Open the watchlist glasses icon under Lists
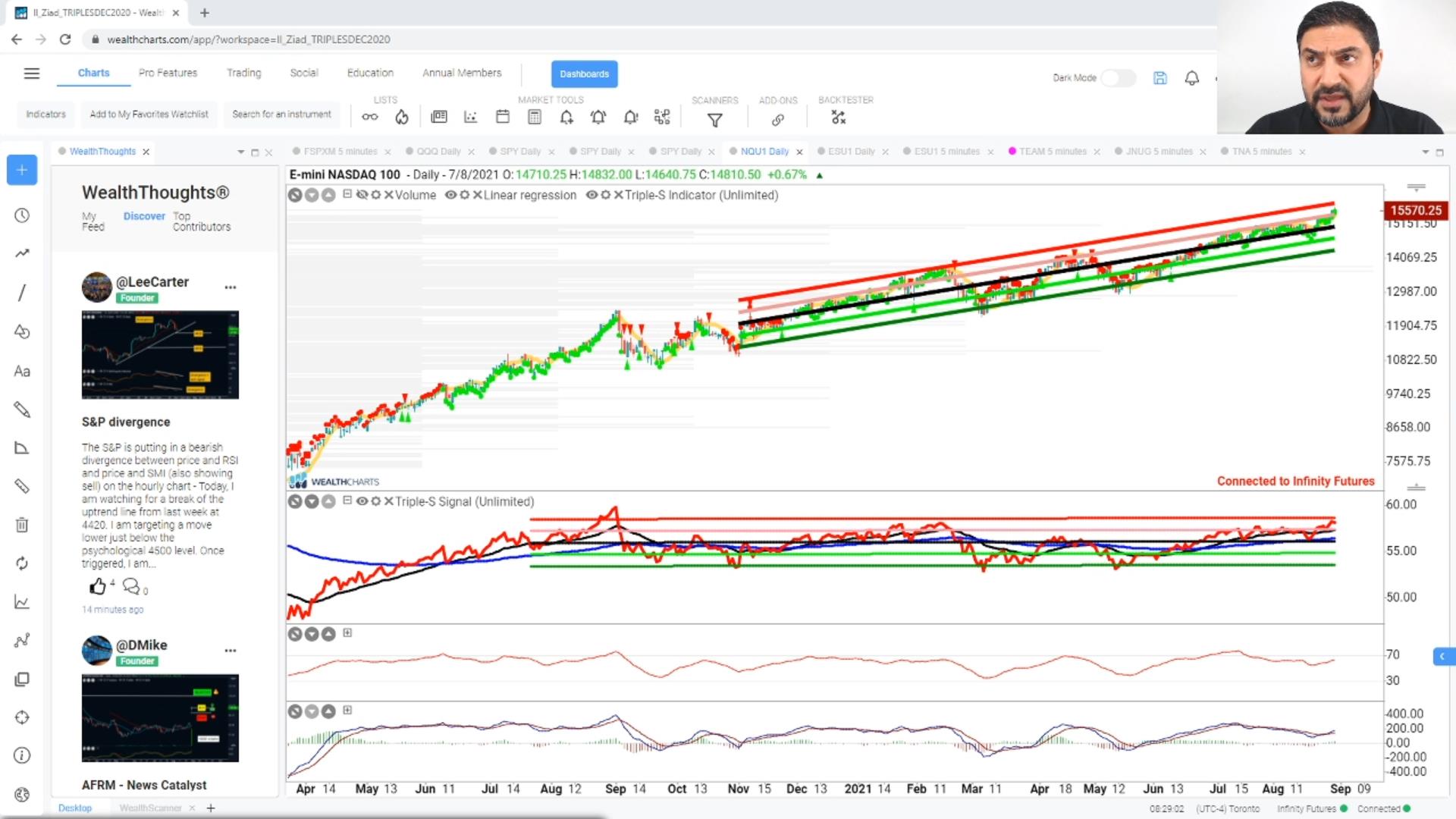The height and width of the screenshot is (819, 1456). 369,117
